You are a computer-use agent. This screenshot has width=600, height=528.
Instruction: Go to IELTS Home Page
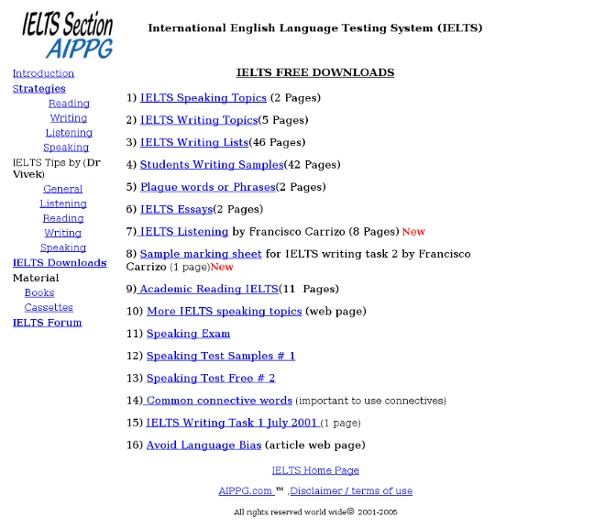(x=315, y=470)
